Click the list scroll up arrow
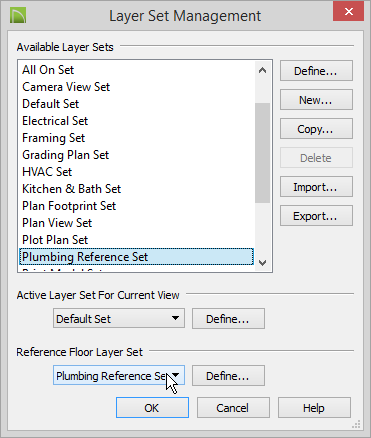The image size is (371, 438). (262, 70)
